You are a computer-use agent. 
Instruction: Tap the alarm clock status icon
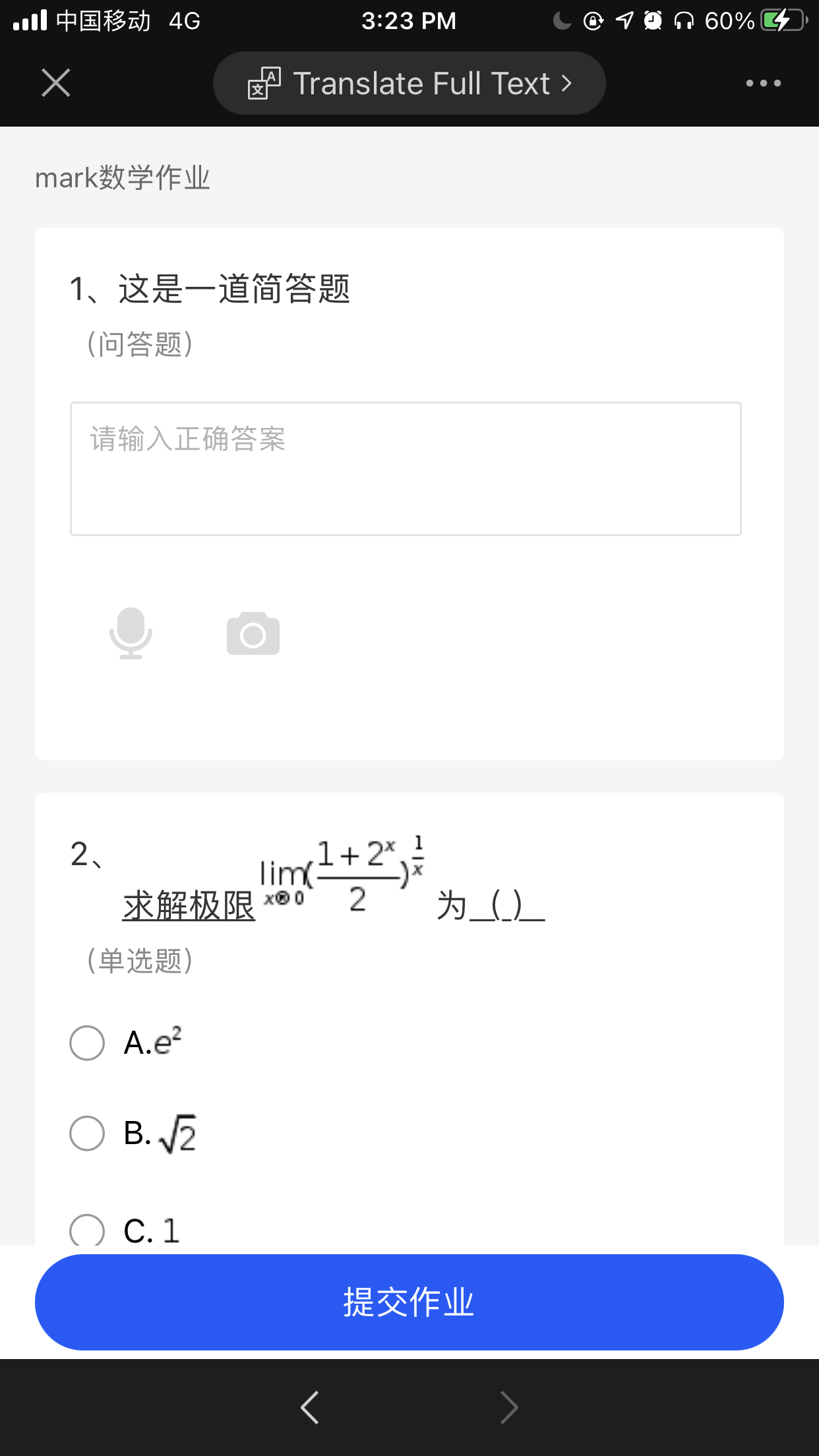653,21
